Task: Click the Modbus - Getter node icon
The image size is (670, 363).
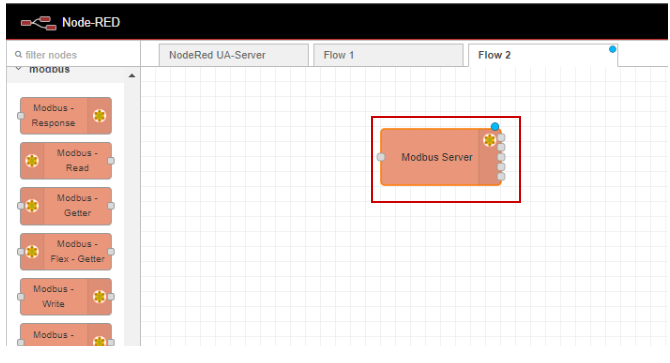Action: click(x=32, y=206)
